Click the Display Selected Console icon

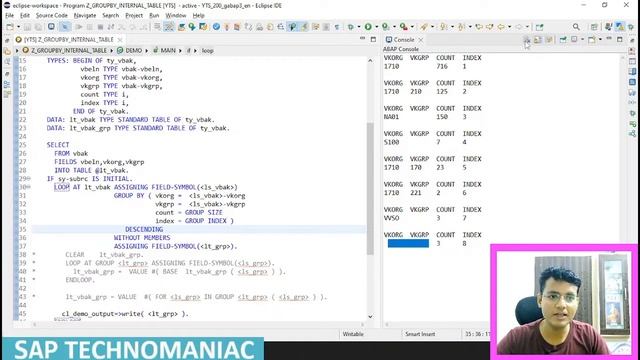tap(574, 40)
